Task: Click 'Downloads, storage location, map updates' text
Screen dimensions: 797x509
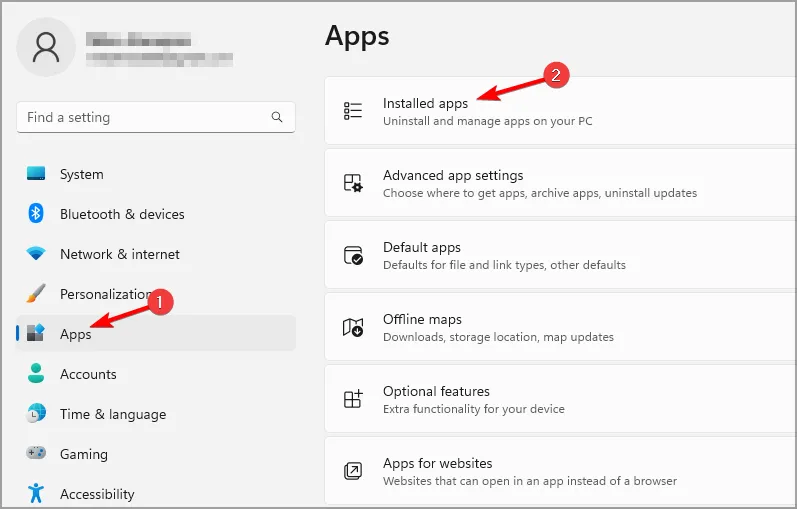Action: [x=498, y=337]
